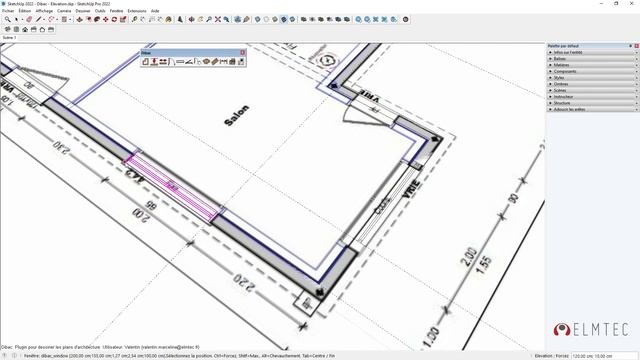This screenshot has height=360, width=640.
Task: Click the house icon in the second toolbar row
Action: [25, 29]
